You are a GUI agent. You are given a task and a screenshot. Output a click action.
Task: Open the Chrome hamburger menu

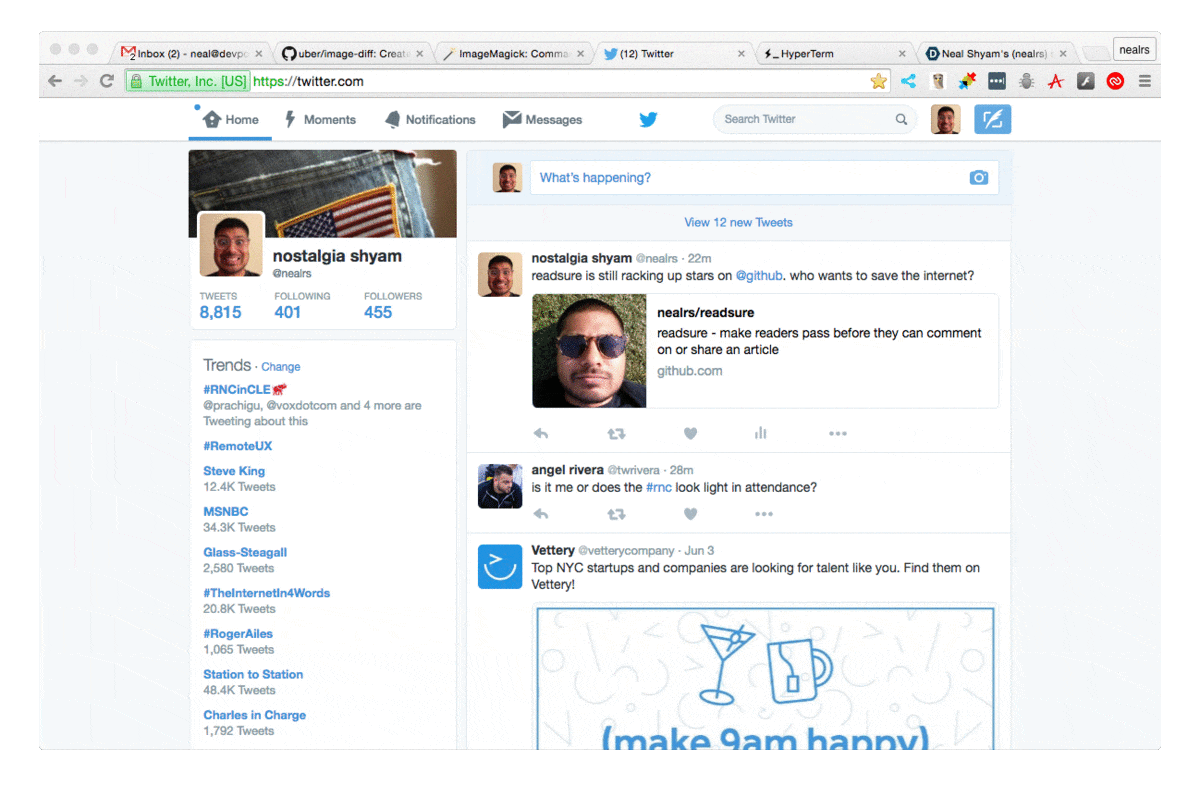pyautogui.click(x=1145, y=81)
